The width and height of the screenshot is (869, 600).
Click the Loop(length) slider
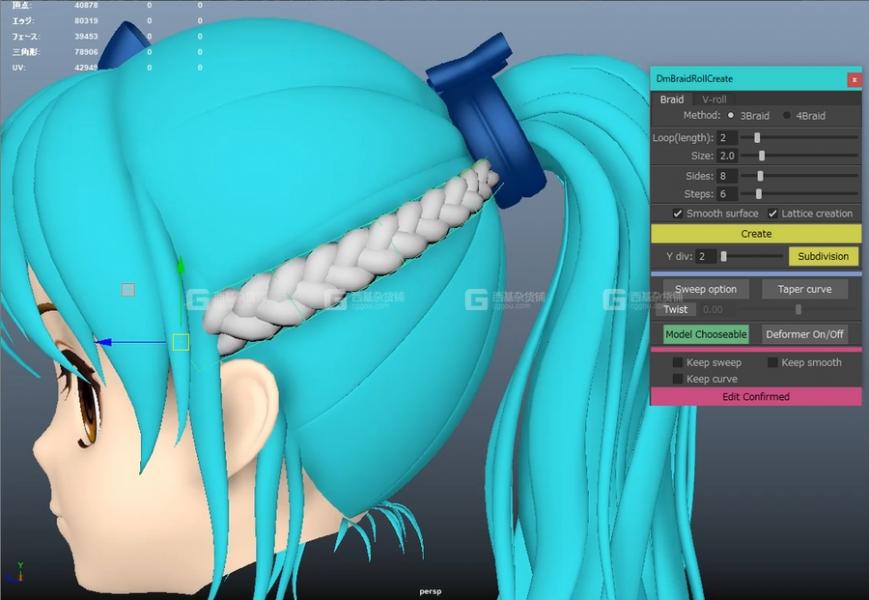tap(800, 137)
